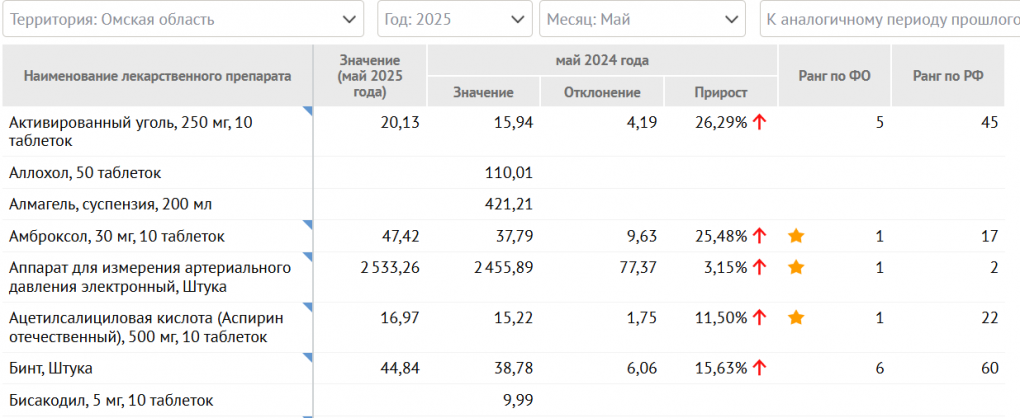Click the red arrow beside 3,15% growth
Screen dimensions: 1020x418
point(760,267)
